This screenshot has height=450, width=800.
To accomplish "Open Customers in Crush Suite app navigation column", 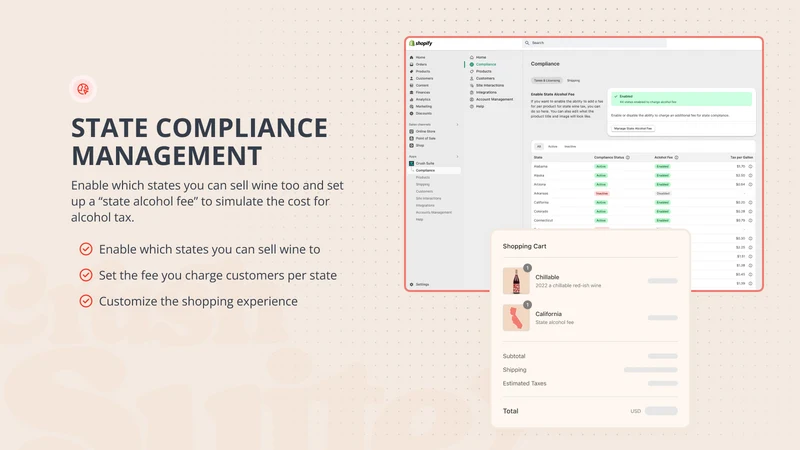I will (485, 79).
